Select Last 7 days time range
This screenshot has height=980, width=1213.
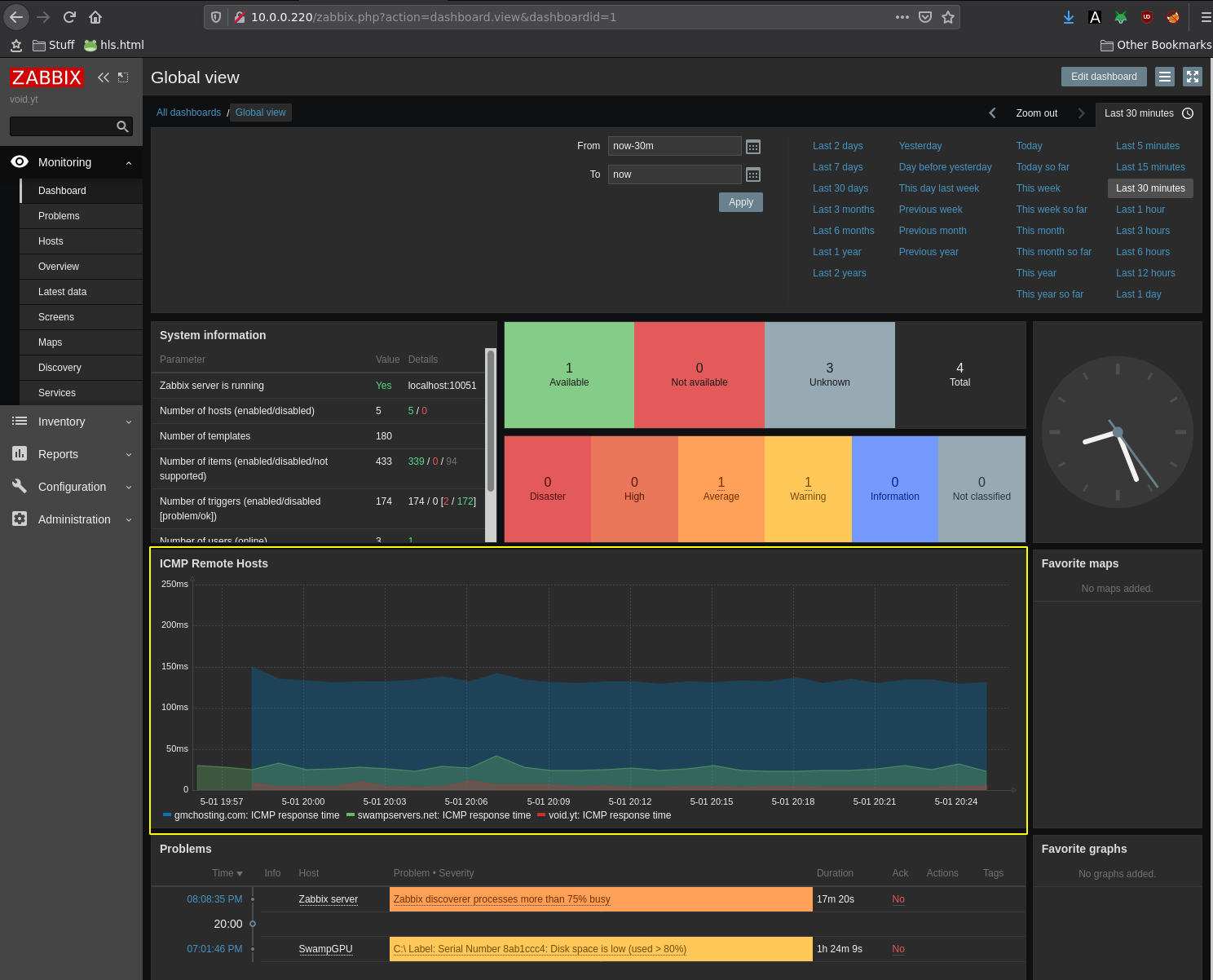(838, 167)
